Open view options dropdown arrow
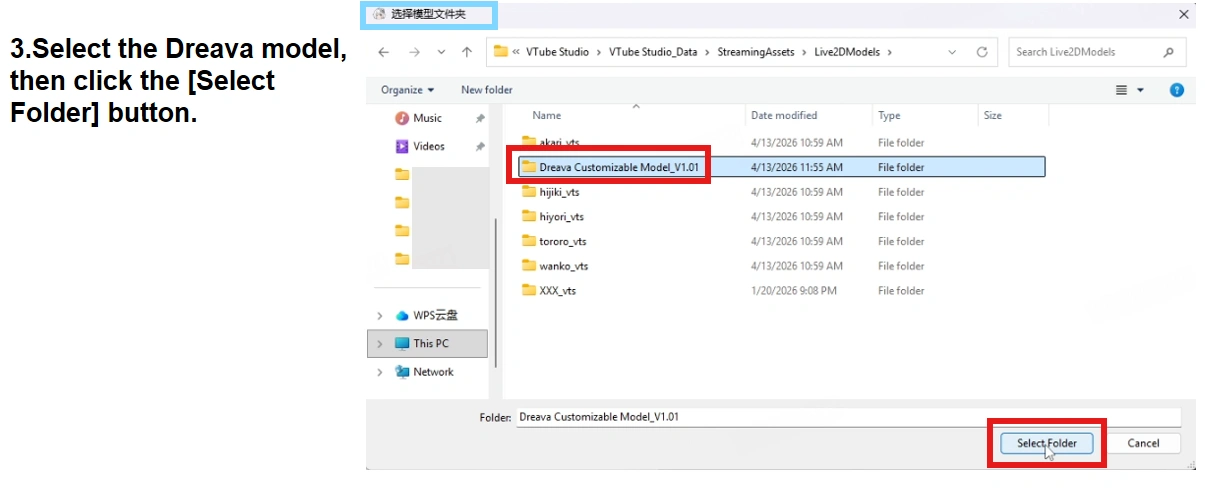 pyautogui.click(x=1139, y=90)
